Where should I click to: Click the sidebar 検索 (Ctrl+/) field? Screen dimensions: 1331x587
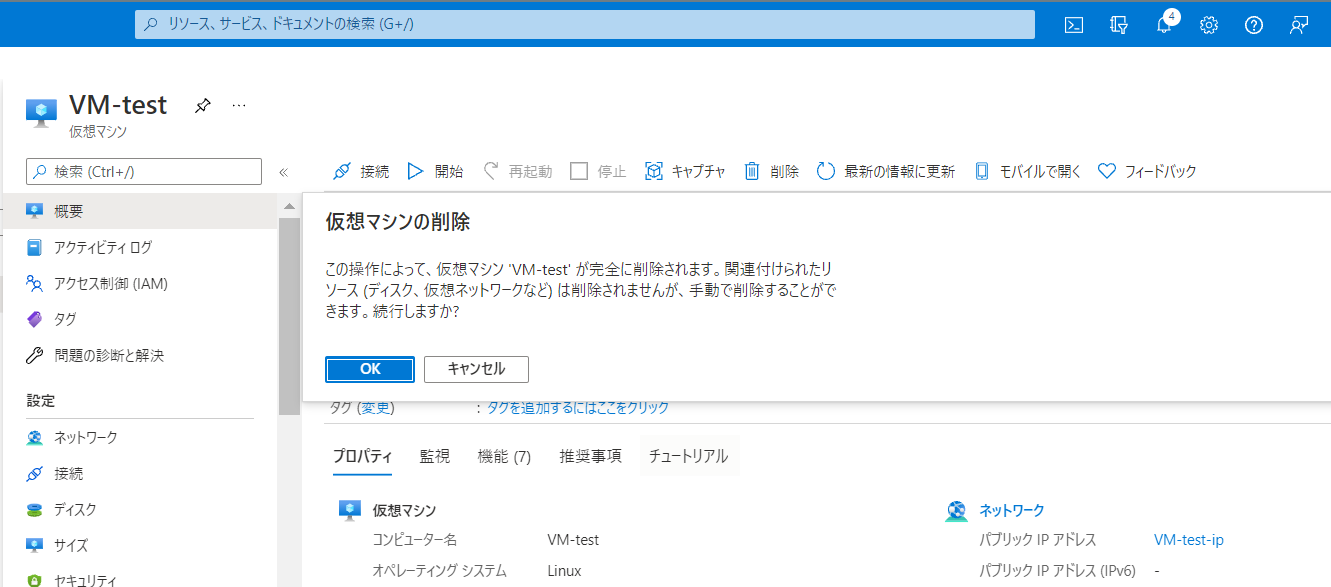point(143,172)
